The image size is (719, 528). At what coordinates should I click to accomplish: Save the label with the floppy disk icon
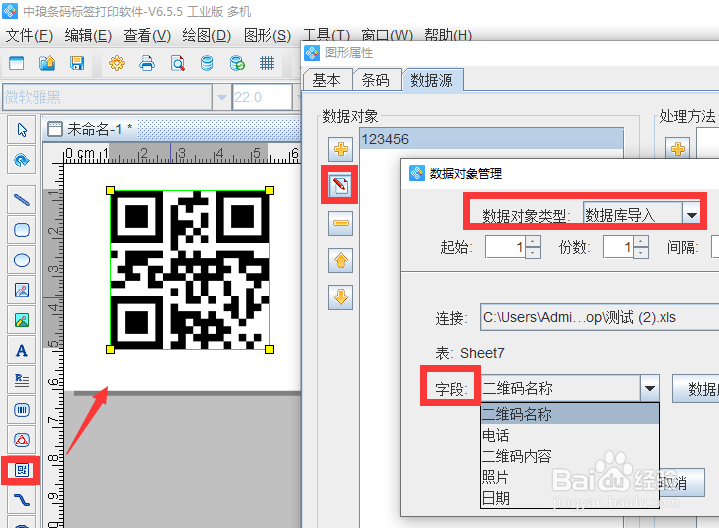coord(77,63)
